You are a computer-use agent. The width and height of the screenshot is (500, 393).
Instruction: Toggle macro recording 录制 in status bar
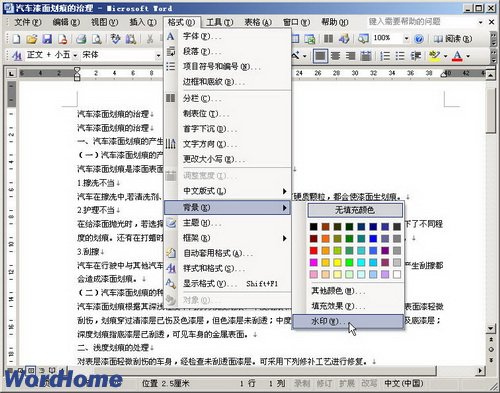point(302,383)
